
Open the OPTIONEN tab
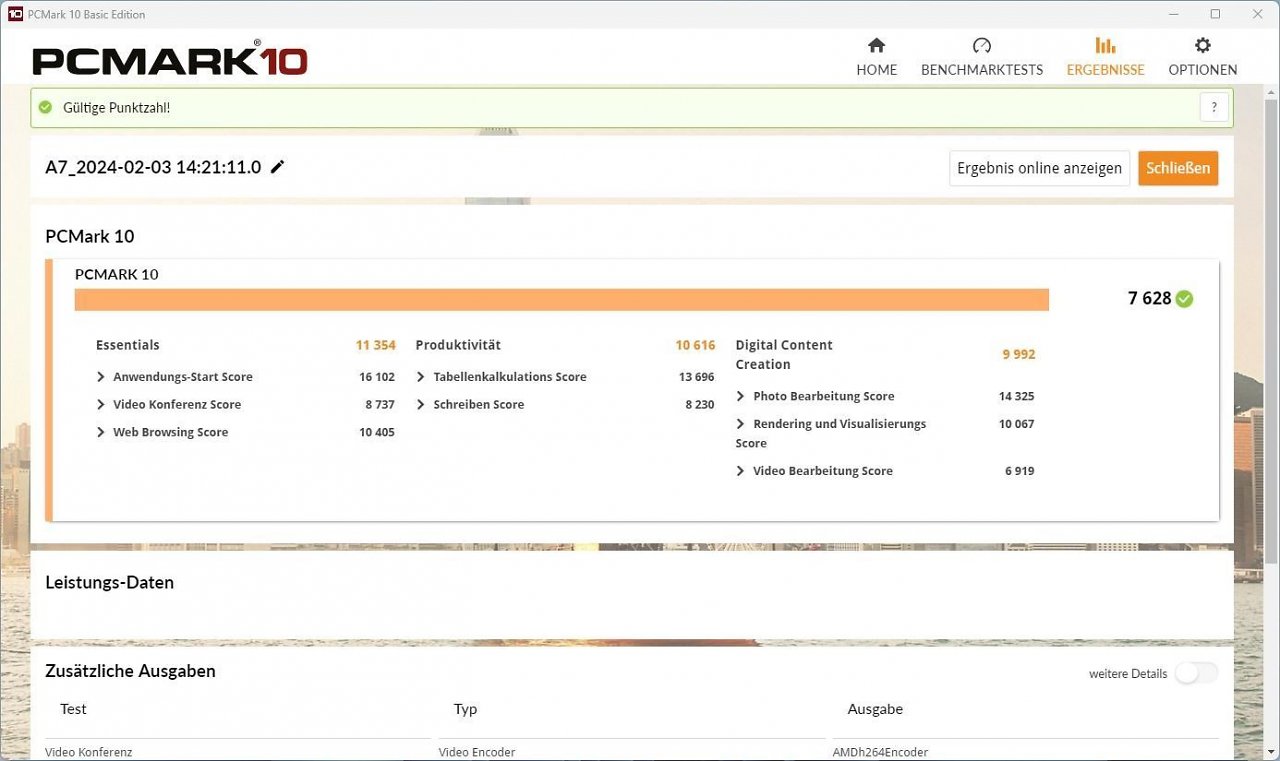pyautogui.click(x=1202, y=58)
